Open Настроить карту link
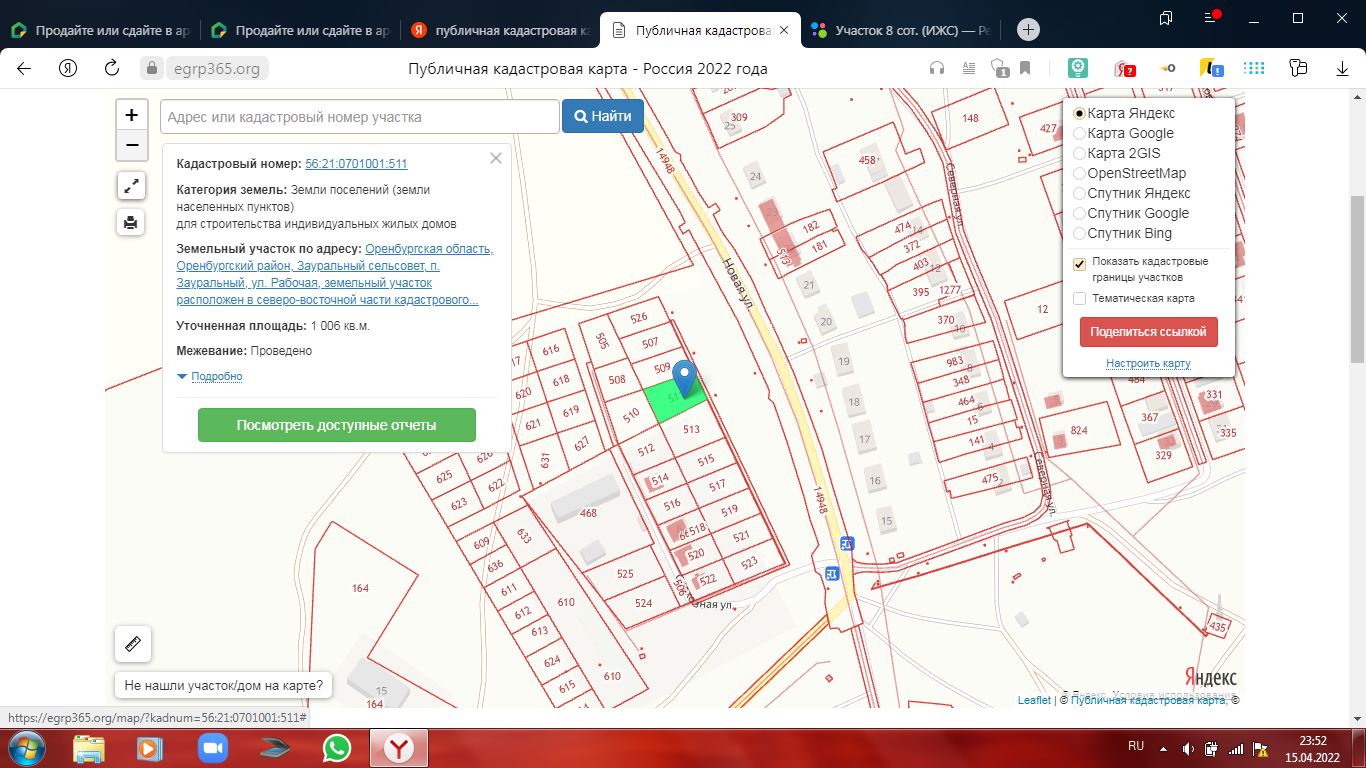 pyautogui.click(x=1148, y=363)
